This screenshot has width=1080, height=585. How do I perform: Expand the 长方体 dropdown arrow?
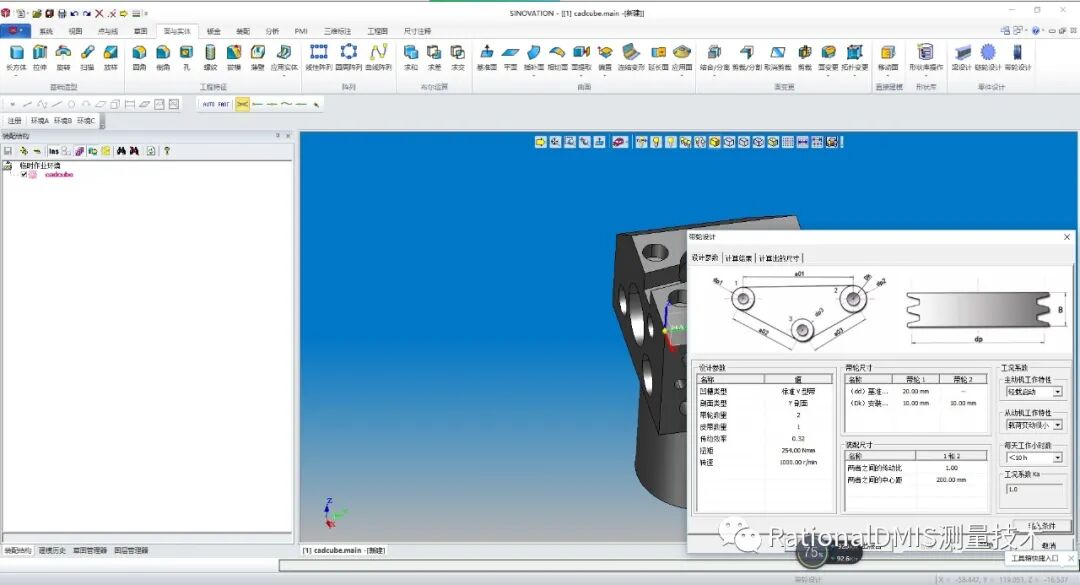coord(16,75)
